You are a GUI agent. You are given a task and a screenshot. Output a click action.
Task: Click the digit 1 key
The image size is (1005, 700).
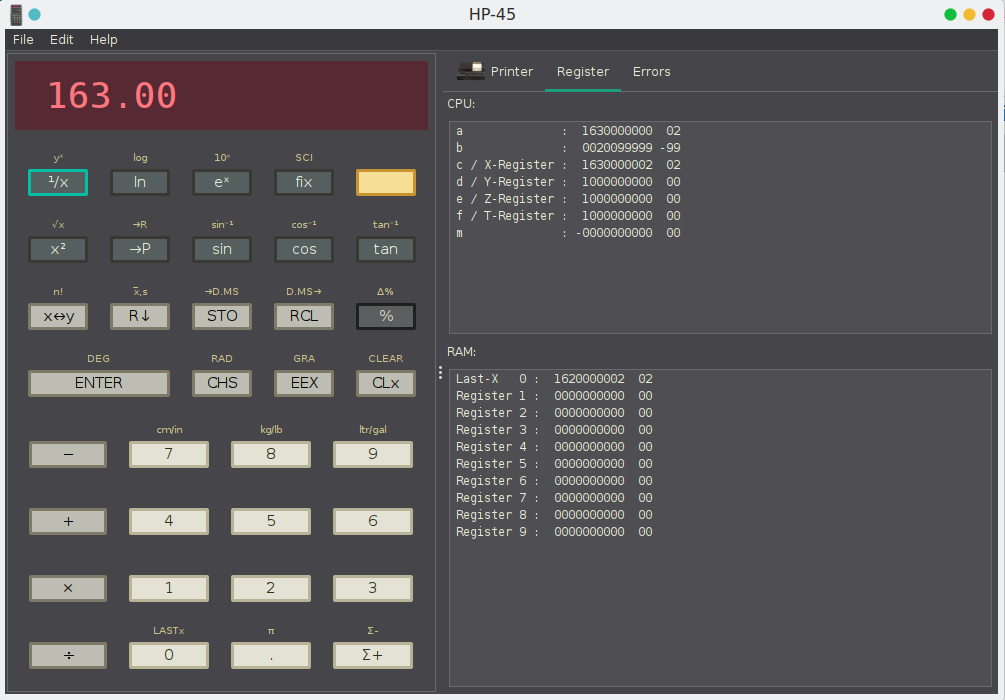pyautogui.click(x=169, y=588)
